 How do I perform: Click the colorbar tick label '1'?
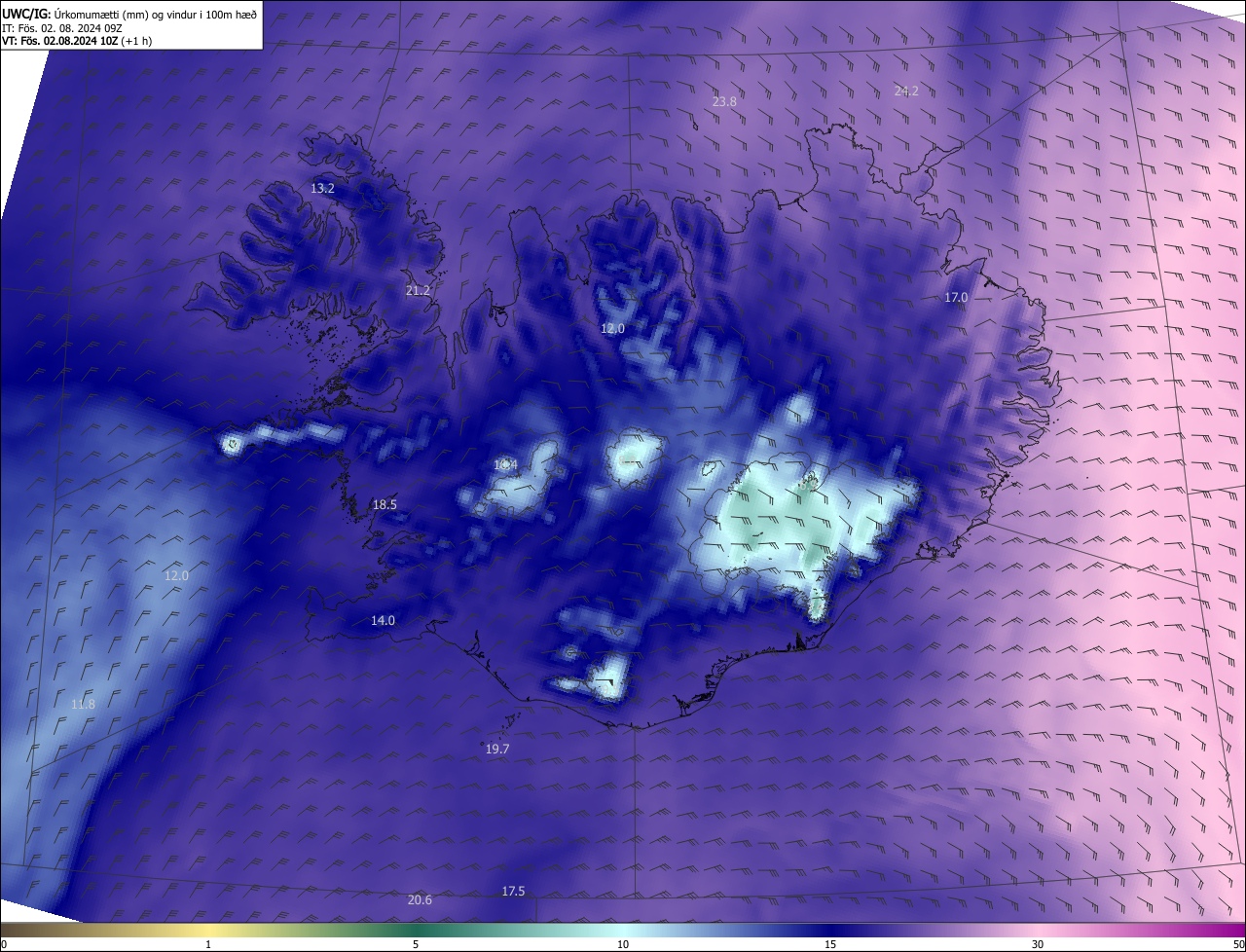tap(208, 944)
